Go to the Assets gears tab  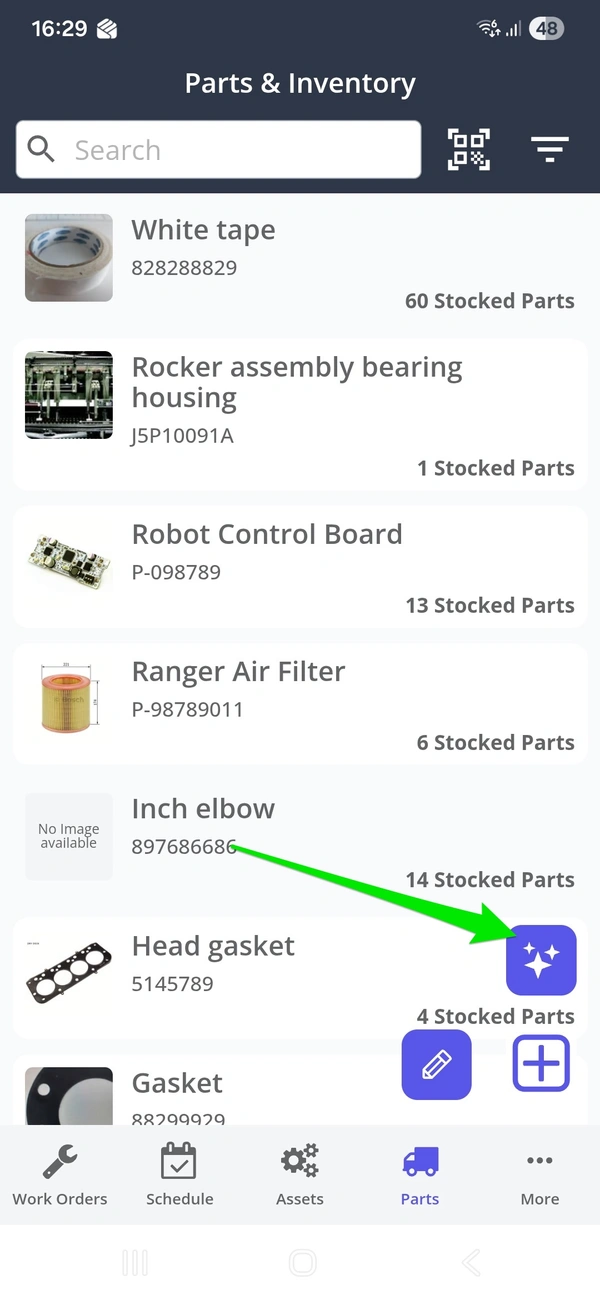pos(300,1175)
